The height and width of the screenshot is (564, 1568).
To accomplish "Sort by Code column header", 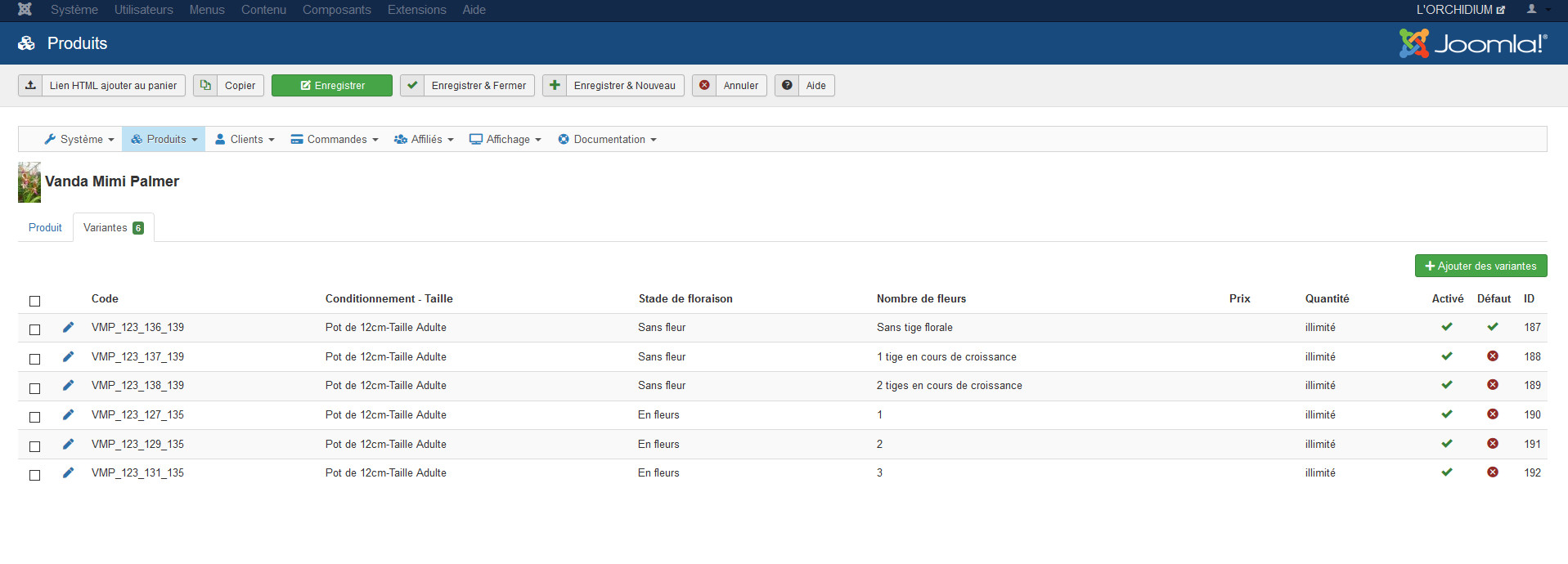I will (x=105, y=298).
